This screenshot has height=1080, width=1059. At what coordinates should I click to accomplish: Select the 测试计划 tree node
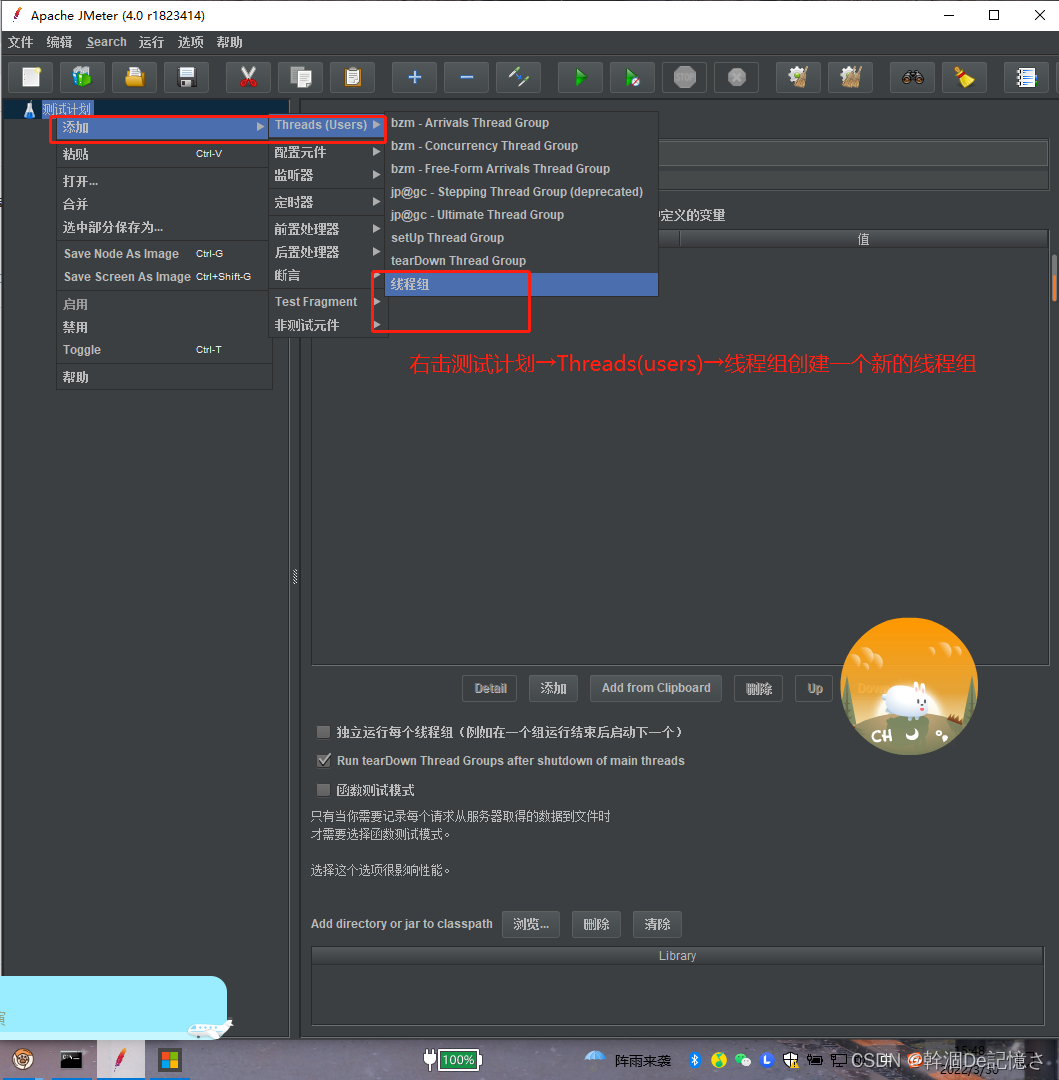66,109
